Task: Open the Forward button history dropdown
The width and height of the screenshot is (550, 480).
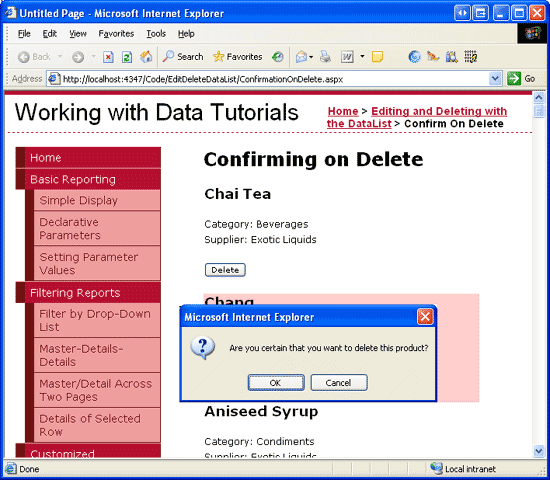Action: (x=93, y=56)
